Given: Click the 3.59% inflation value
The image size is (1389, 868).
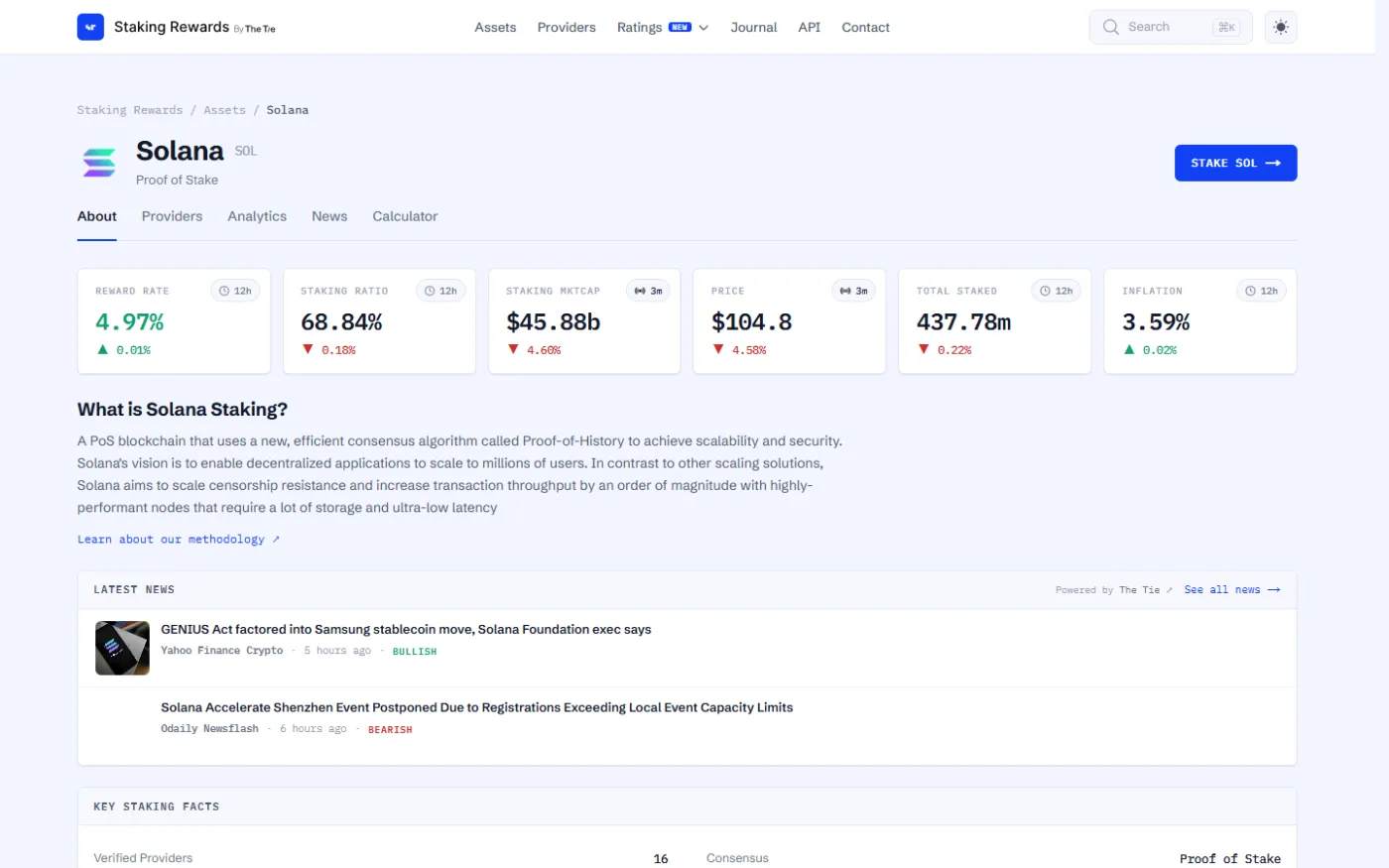Looking at the screenshot, I should (x=1156, y=322).
